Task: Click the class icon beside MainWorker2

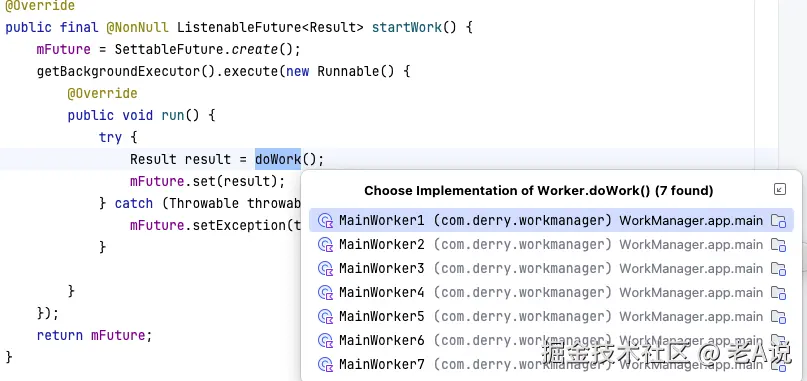Action: [326, 245]
